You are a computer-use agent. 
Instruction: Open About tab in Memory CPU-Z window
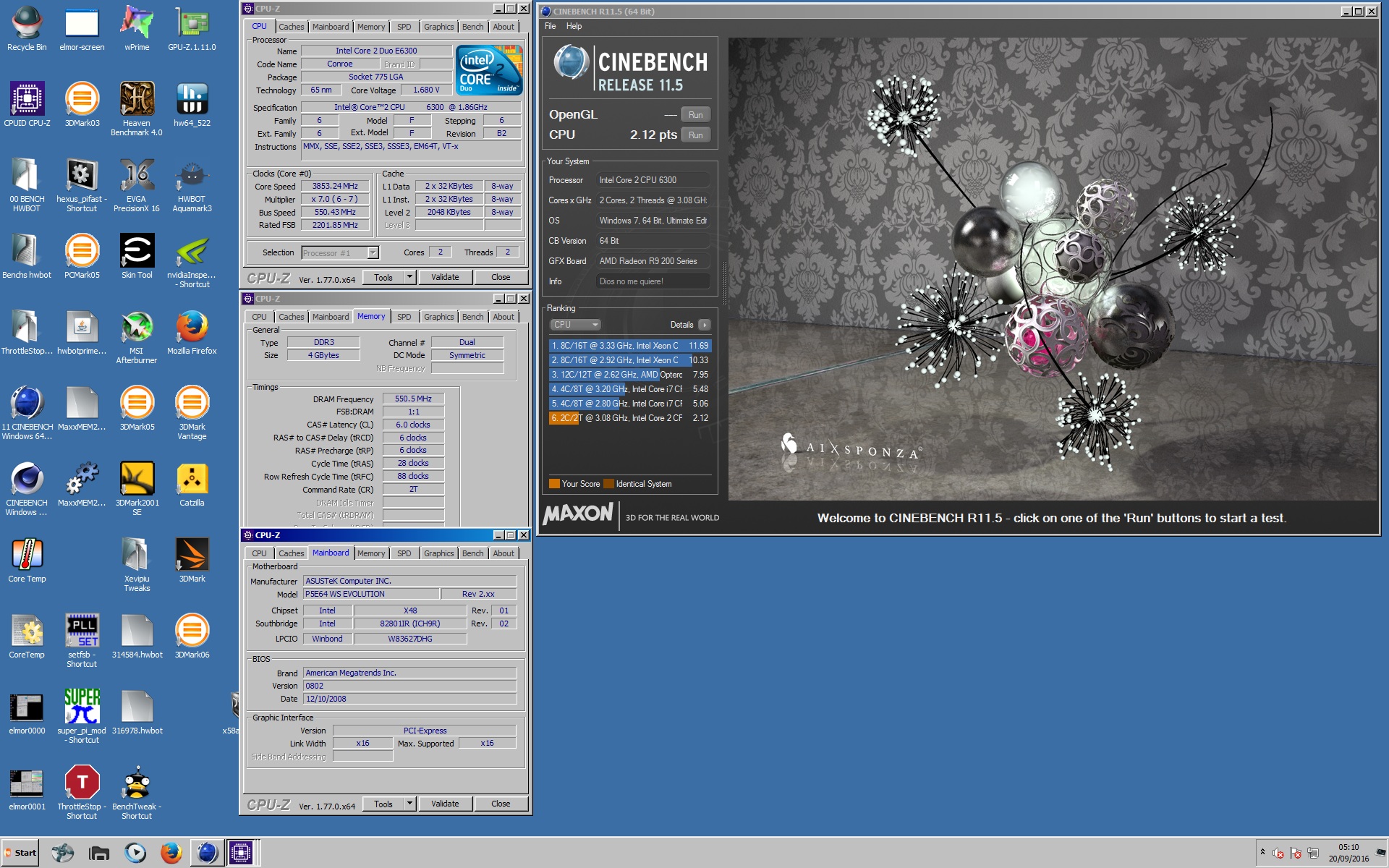(x=504, y=317)
